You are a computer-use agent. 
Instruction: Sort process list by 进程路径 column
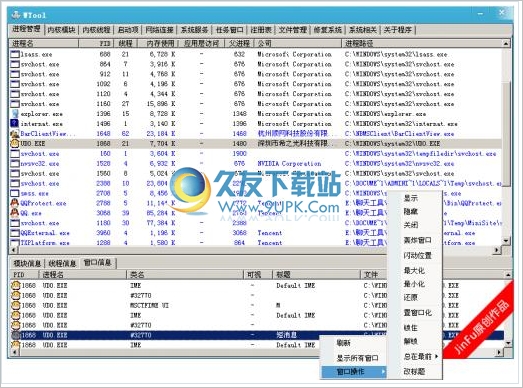(x=422, y=43)
